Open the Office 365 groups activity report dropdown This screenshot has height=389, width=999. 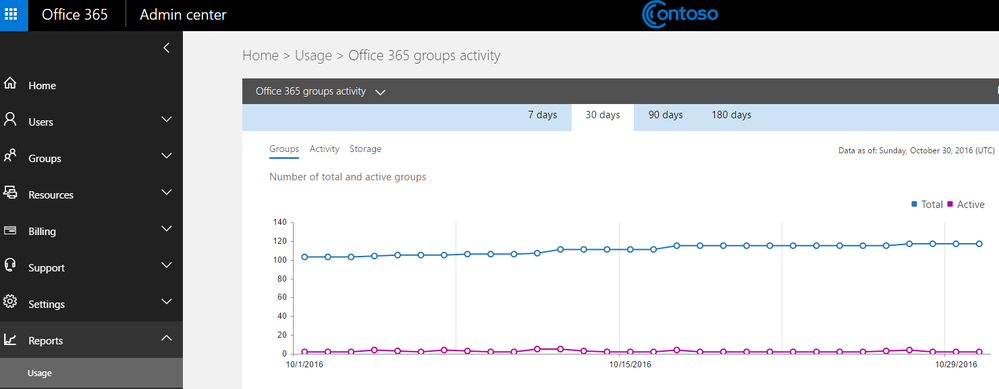click(x=320, y=92)
